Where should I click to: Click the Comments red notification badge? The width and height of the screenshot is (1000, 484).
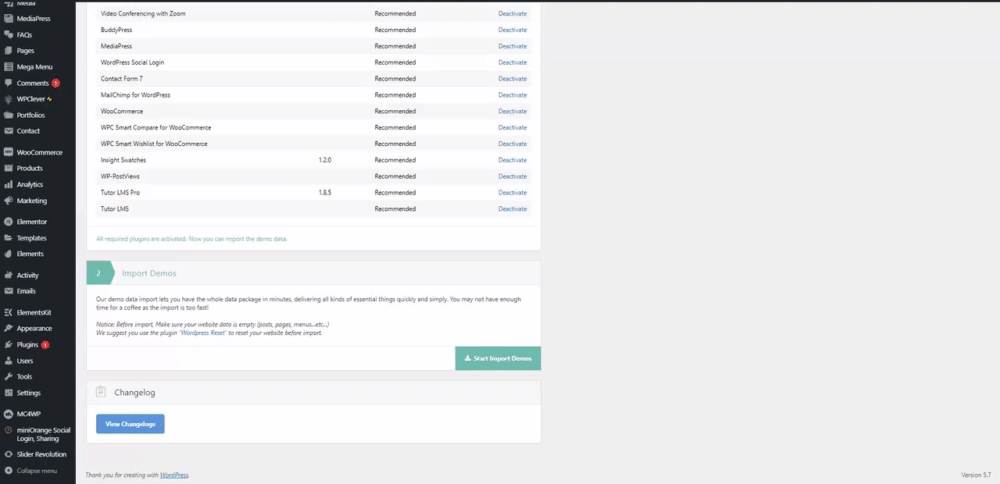[56, 83]
